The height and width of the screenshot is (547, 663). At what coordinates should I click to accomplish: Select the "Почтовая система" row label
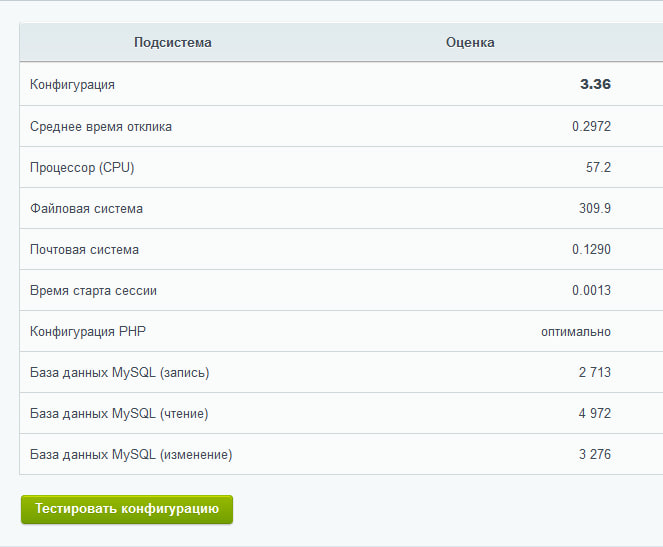84,250
